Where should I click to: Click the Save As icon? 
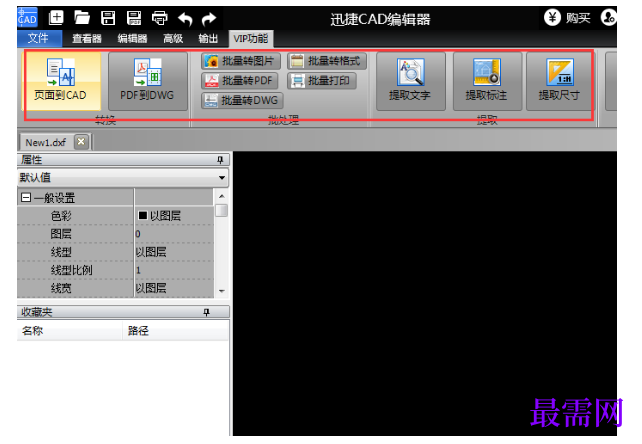134,18
